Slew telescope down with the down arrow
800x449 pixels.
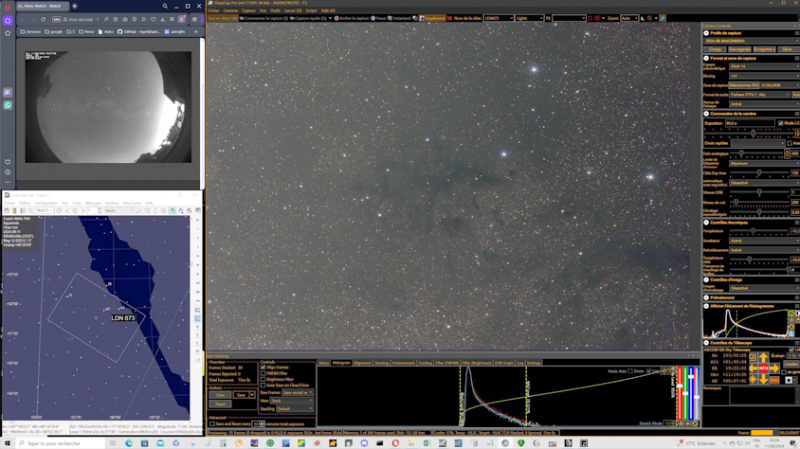(763, 379)
